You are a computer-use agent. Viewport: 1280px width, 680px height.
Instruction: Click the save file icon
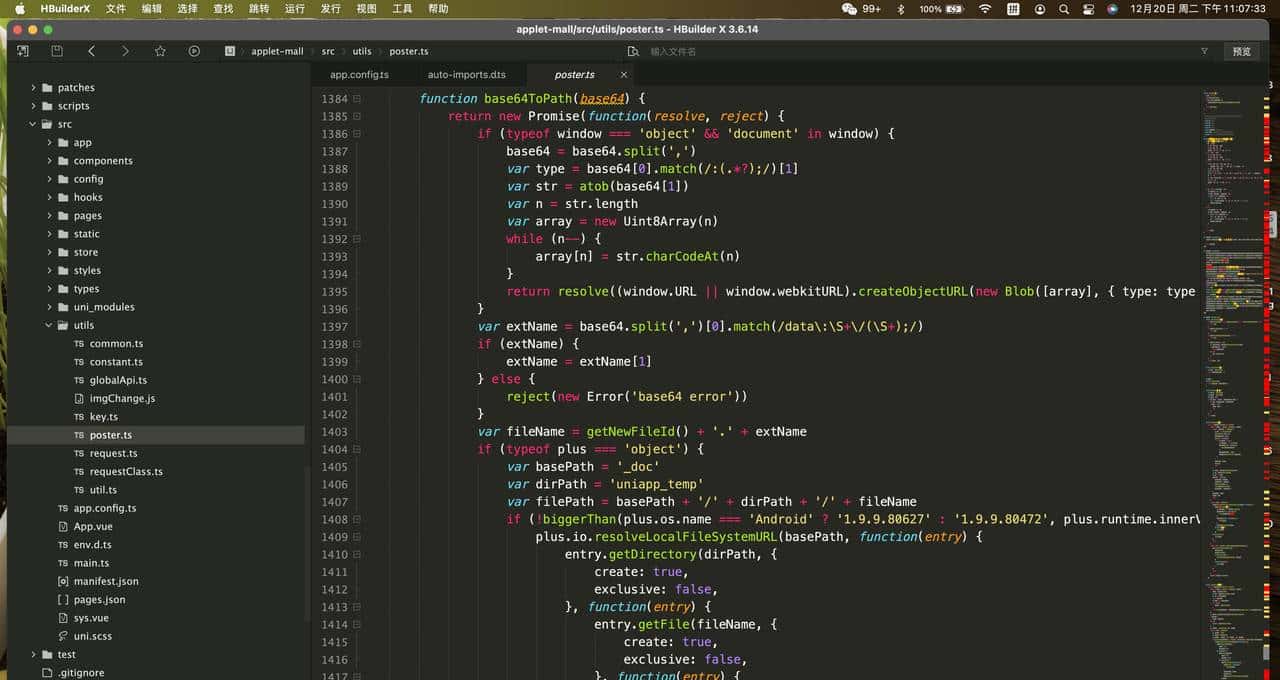click(x=57, y=51)
